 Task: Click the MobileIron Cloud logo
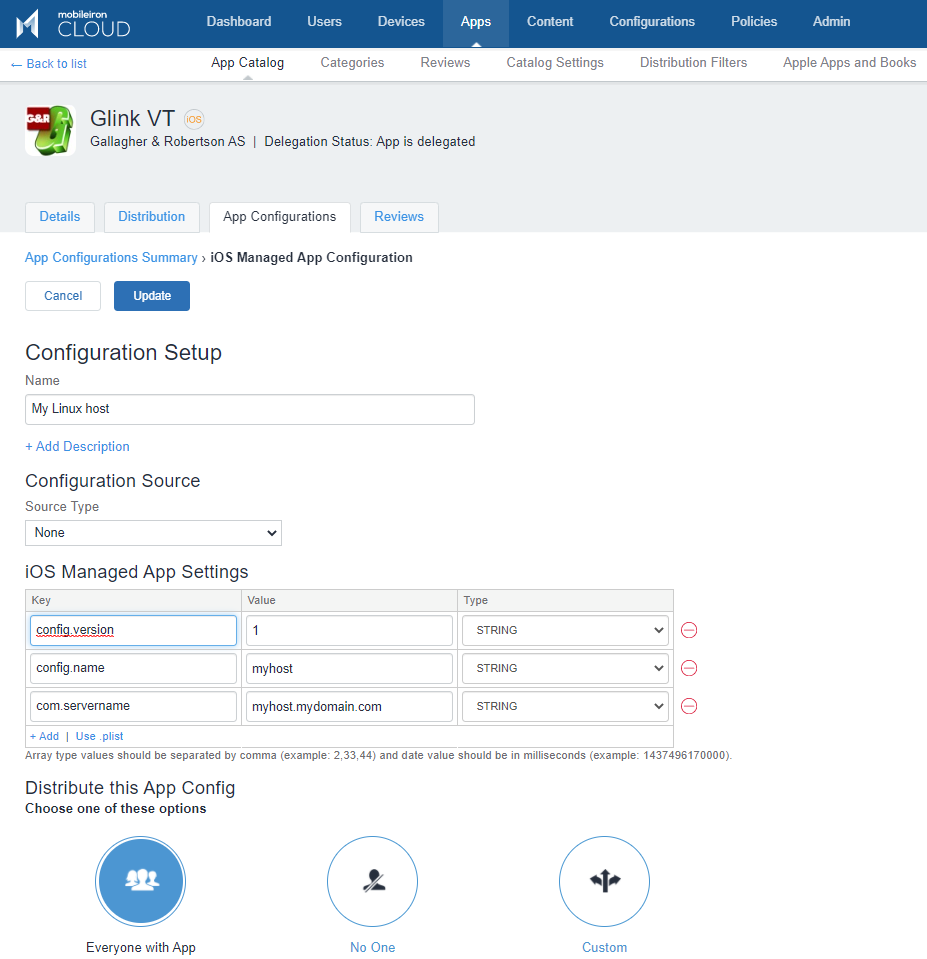(x=73, y=23)
